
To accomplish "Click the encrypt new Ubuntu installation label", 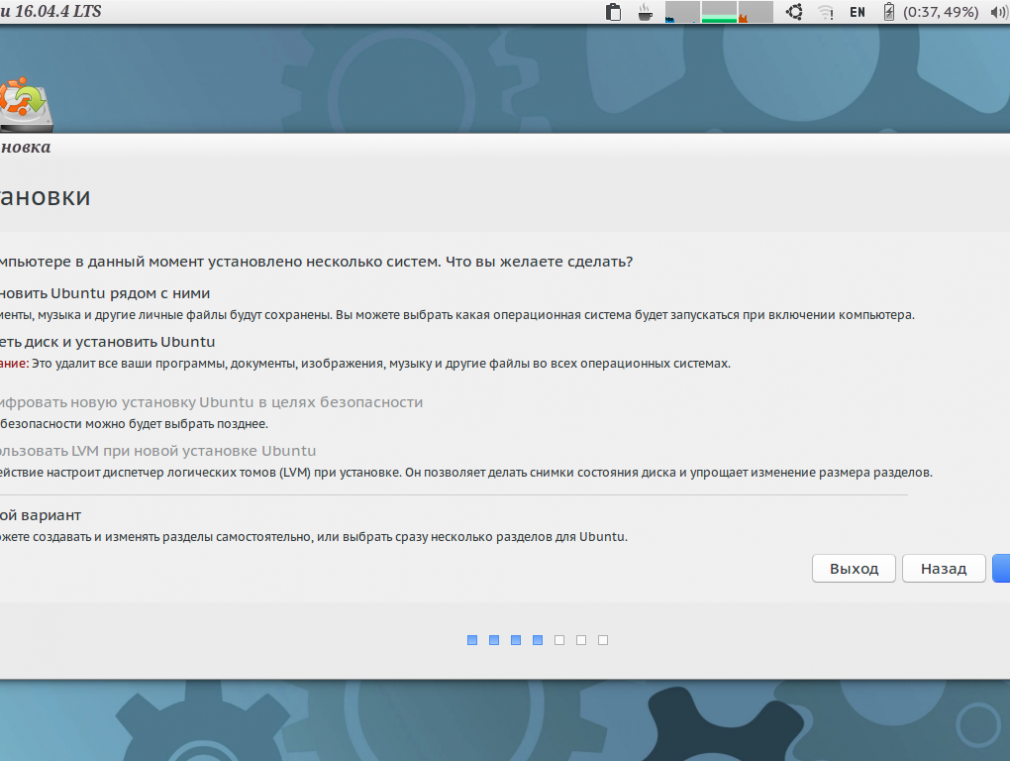I will click(x=211, y=402).
